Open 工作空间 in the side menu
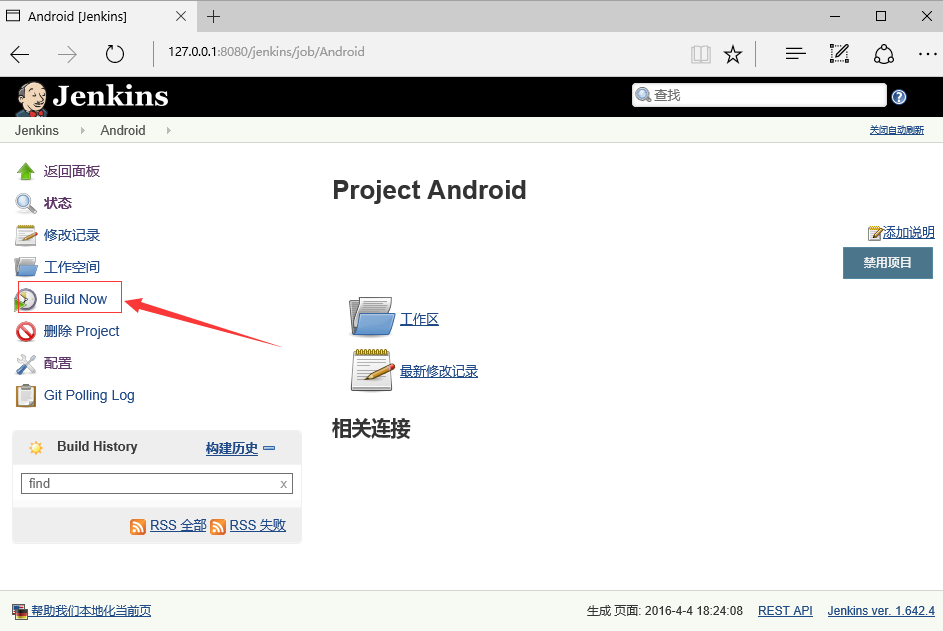This screenshot has width=943, height=631. coord(72,267)
